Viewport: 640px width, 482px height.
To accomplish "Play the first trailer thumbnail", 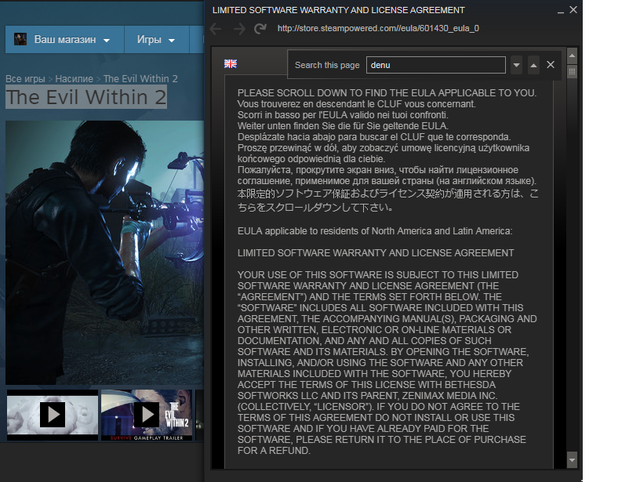I will coord(52,415).
